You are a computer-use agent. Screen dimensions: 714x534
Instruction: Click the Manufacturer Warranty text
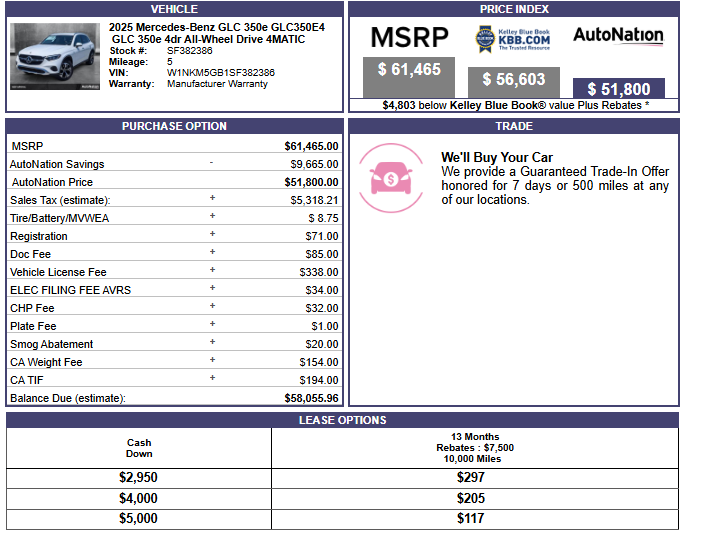point(217,84)
